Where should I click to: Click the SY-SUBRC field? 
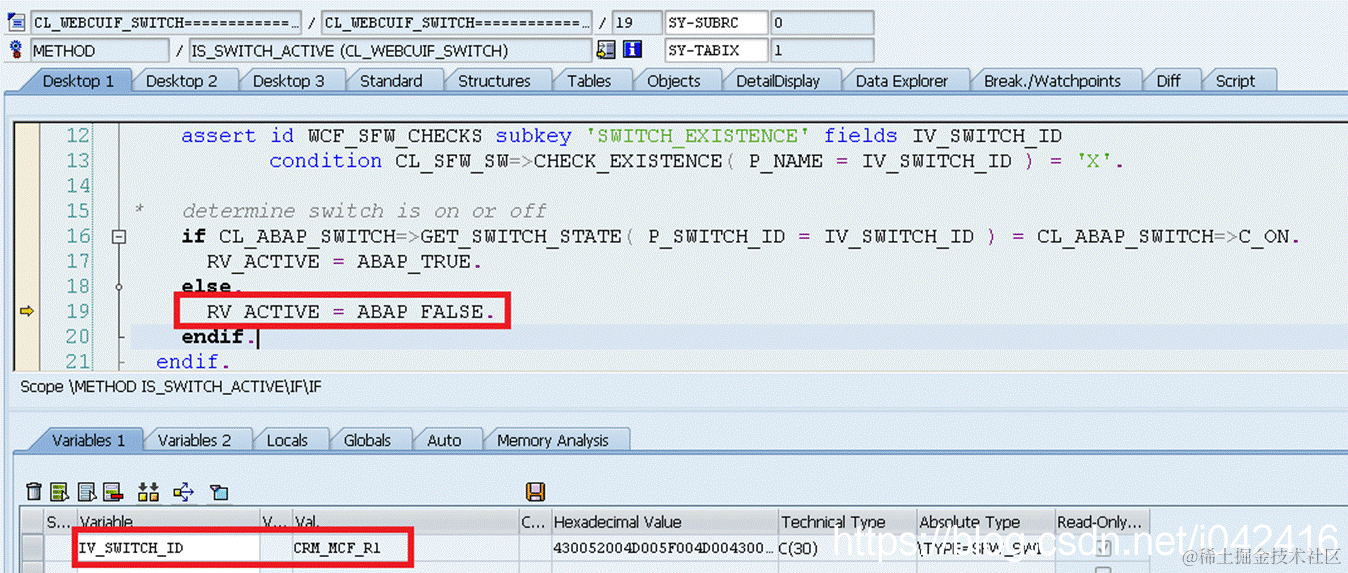[716, 22]
